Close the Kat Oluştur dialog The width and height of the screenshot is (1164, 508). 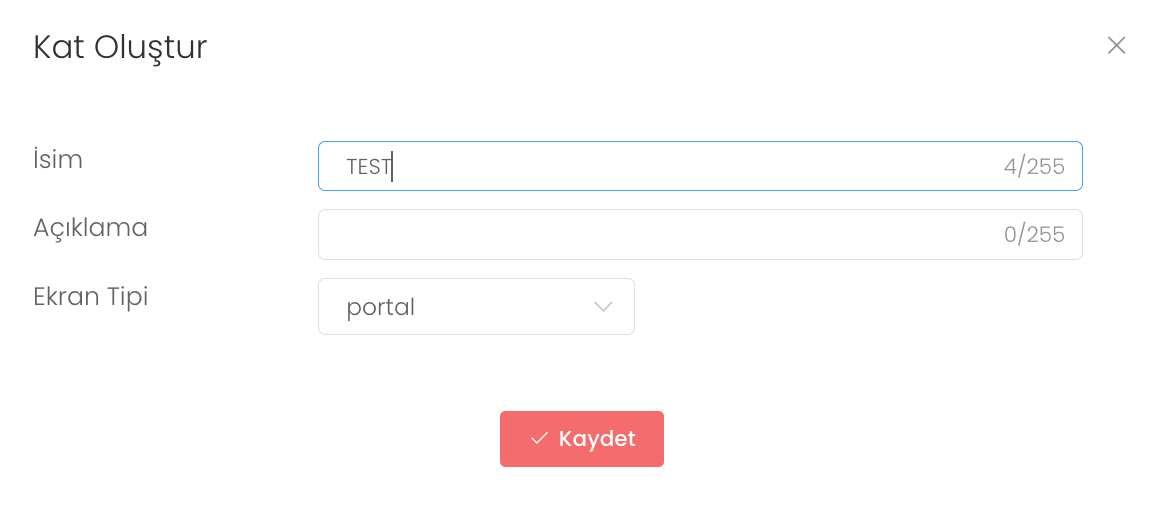point(1116,46)
